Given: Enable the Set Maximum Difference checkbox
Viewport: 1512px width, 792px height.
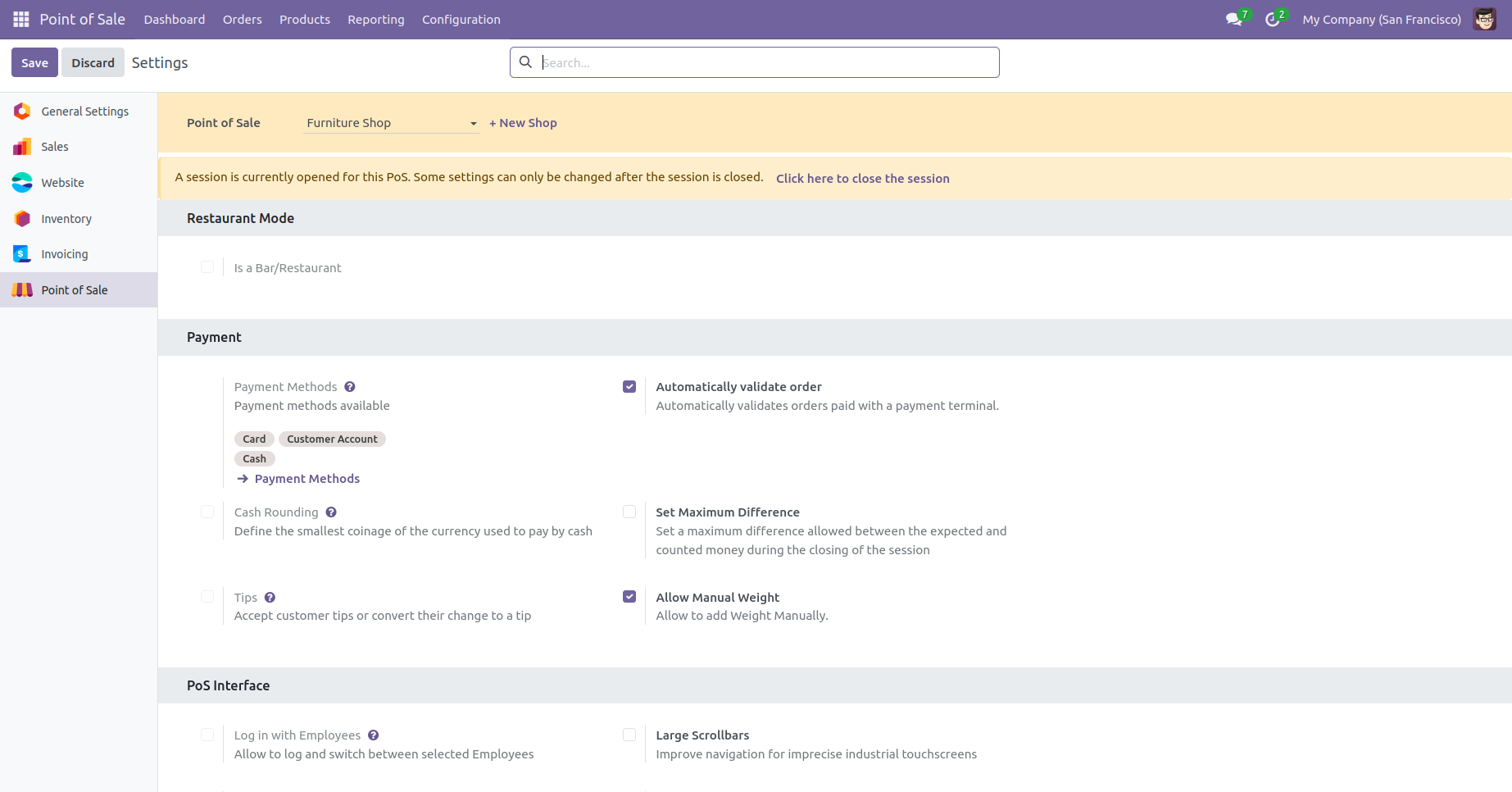Looking at the screenshot, I should 629,512.
